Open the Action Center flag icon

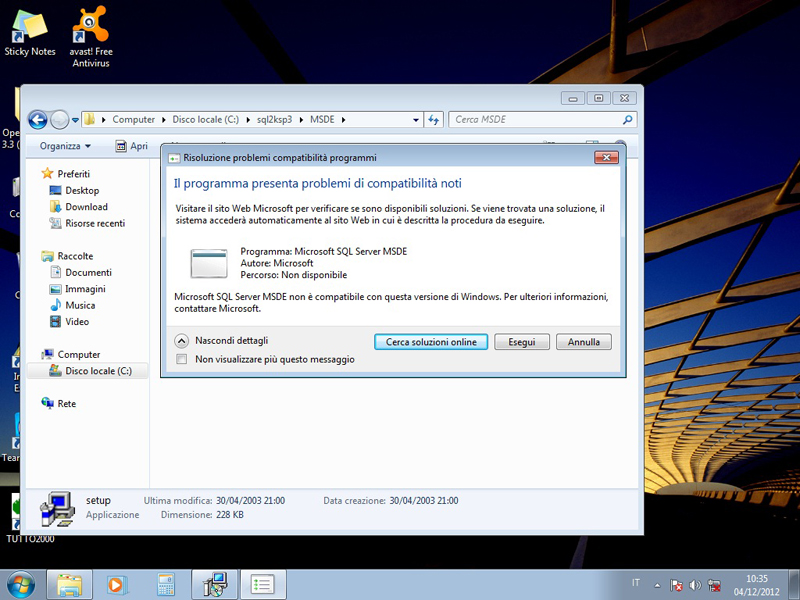pyautogui.click(x=676, y=585)
